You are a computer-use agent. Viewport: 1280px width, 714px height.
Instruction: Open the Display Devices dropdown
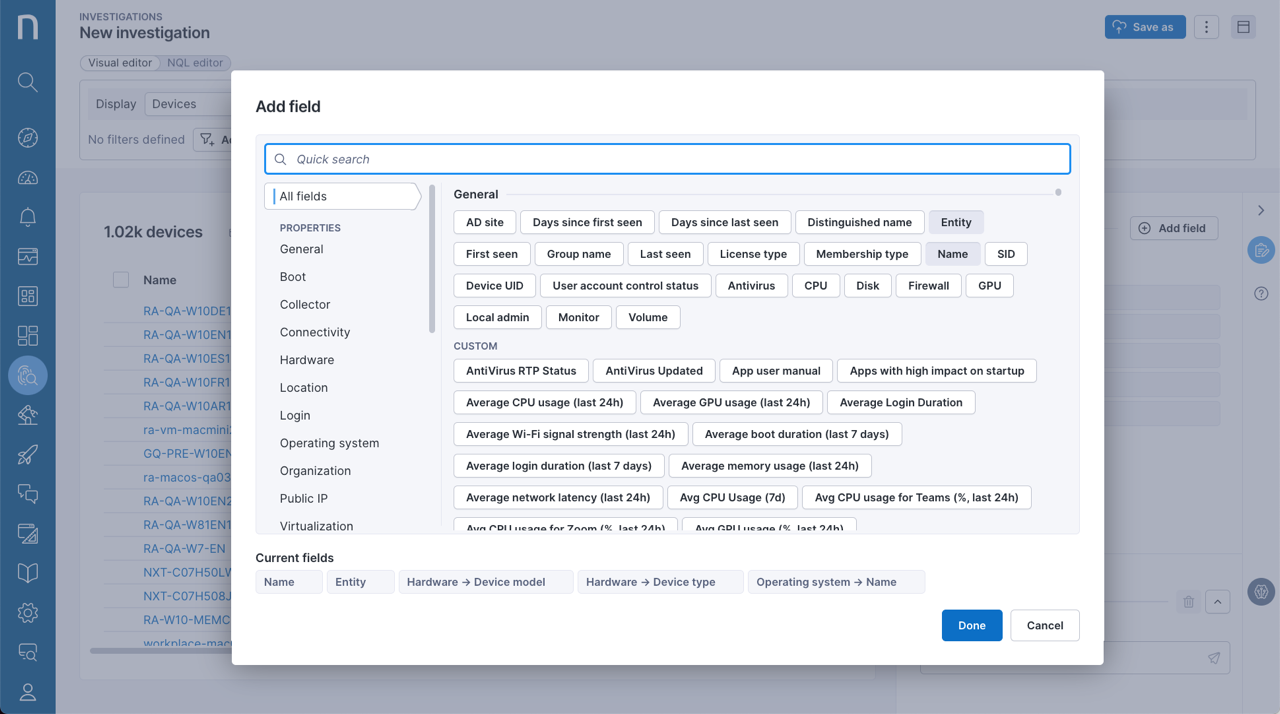pyautogui.click(x=188, y=104)
